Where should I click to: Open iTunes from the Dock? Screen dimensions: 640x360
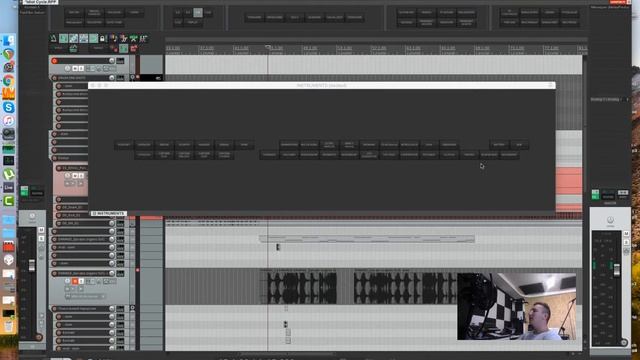(x=9, y=121)
